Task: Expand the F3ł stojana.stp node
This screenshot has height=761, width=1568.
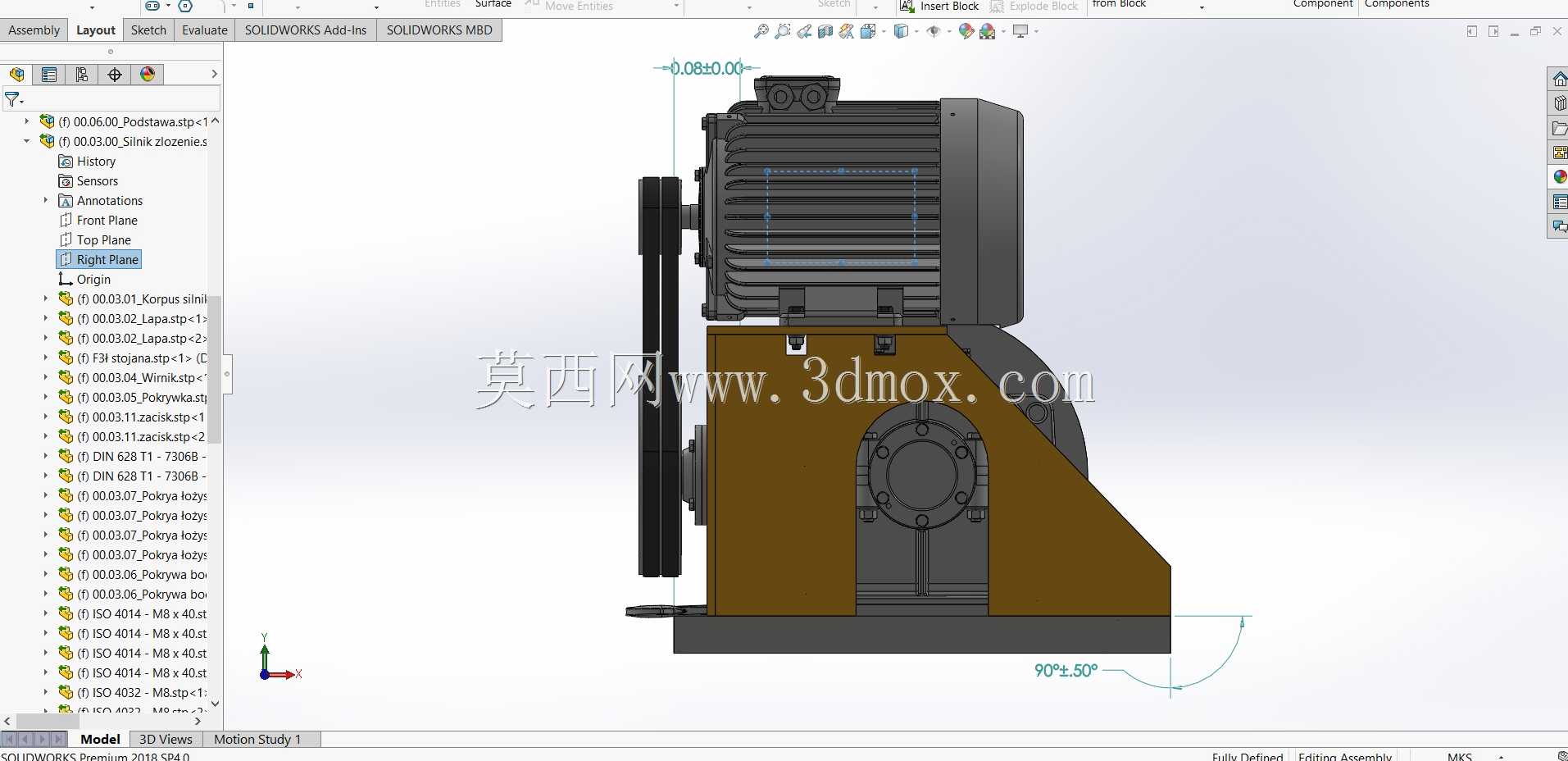Action: point(46,358)
